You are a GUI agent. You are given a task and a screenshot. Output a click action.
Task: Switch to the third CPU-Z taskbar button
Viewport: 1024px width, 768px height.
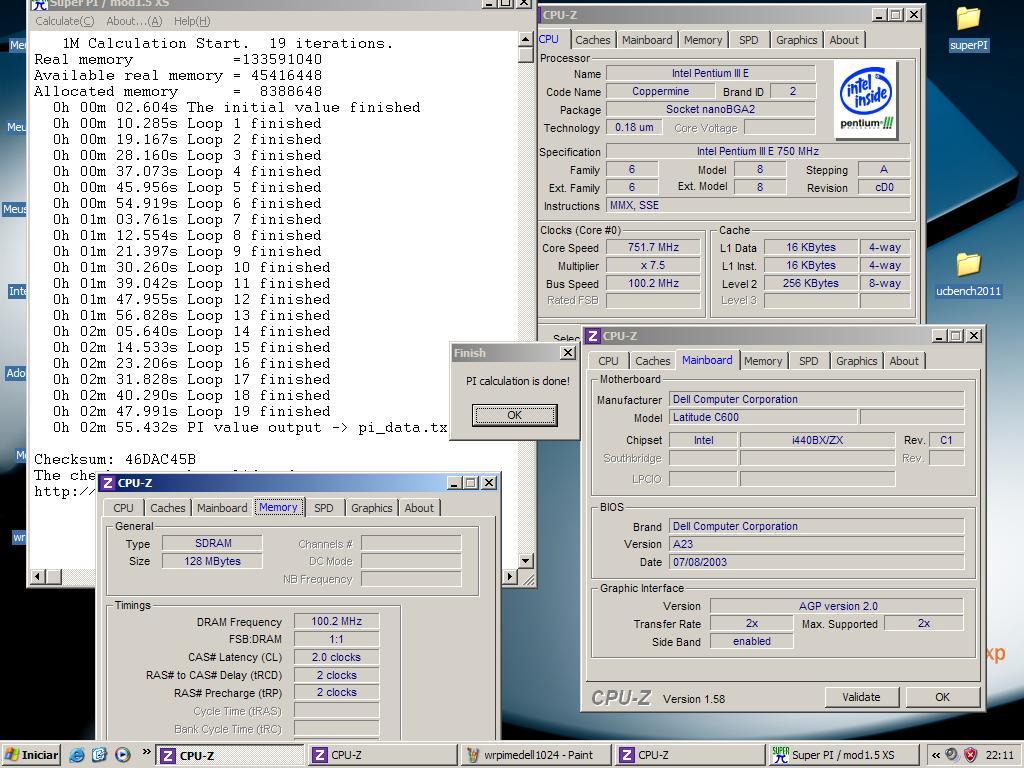[689, 755]
